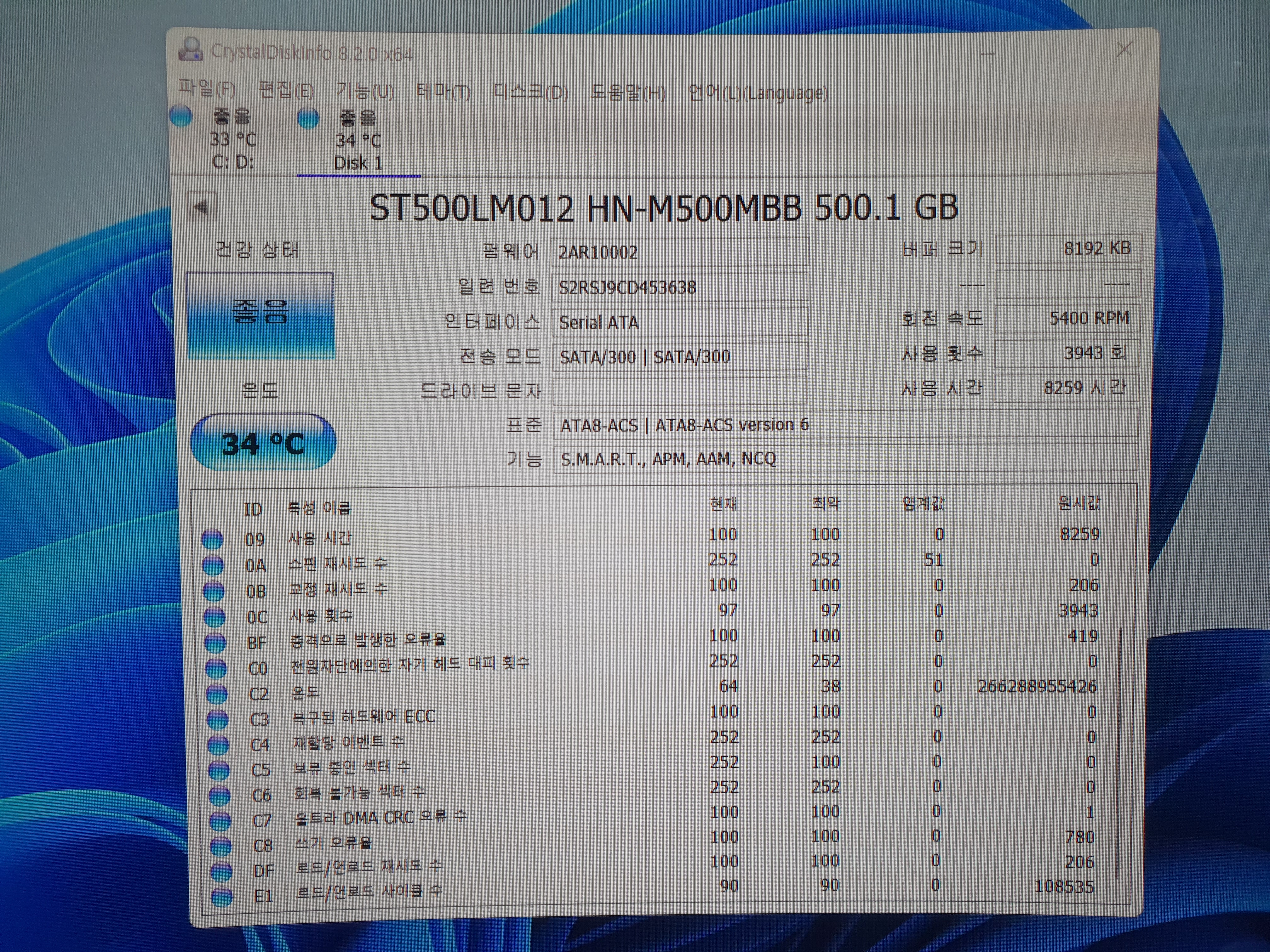Open the 편집(E) menu
Viewport: 1270px width, 952px height.
pyautogui.click(x=286, y=89)
